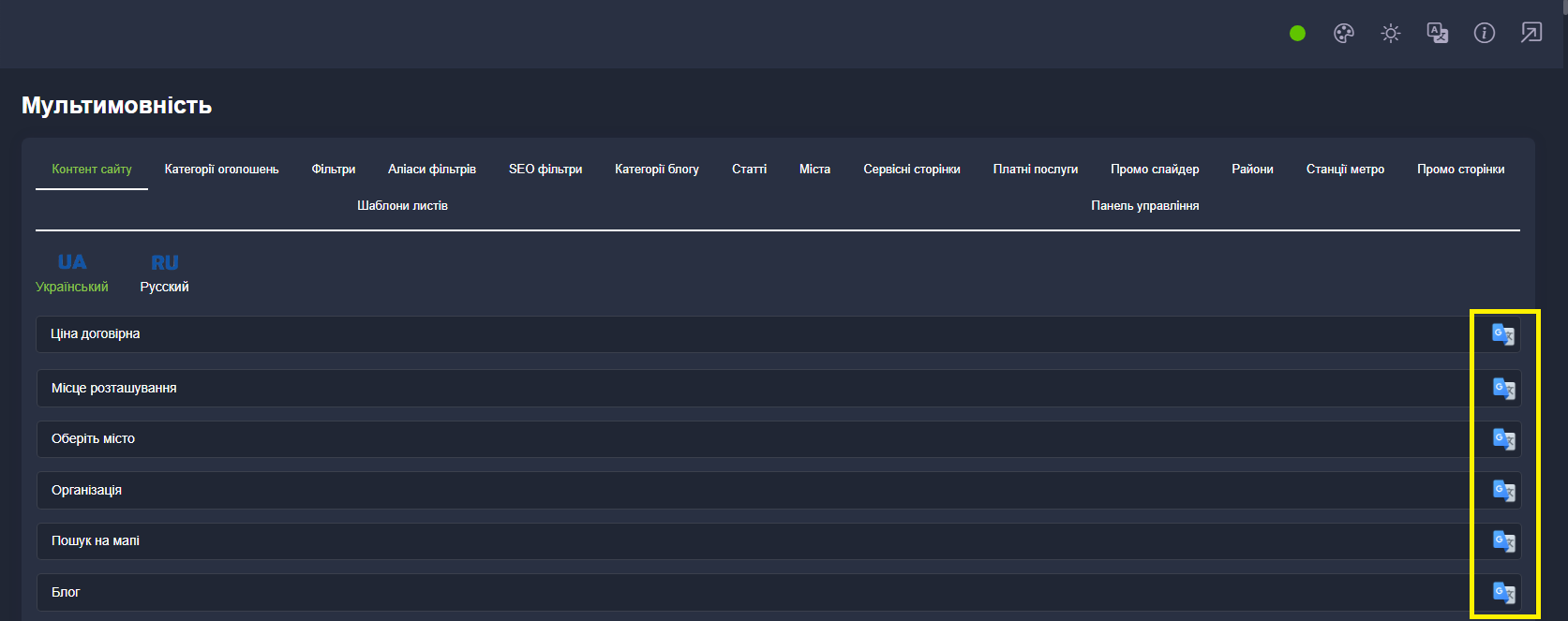Viewport: 1568px width, 621px height.
Task: Open the 'Панель управління' tab
Action: pos(1144,206)
